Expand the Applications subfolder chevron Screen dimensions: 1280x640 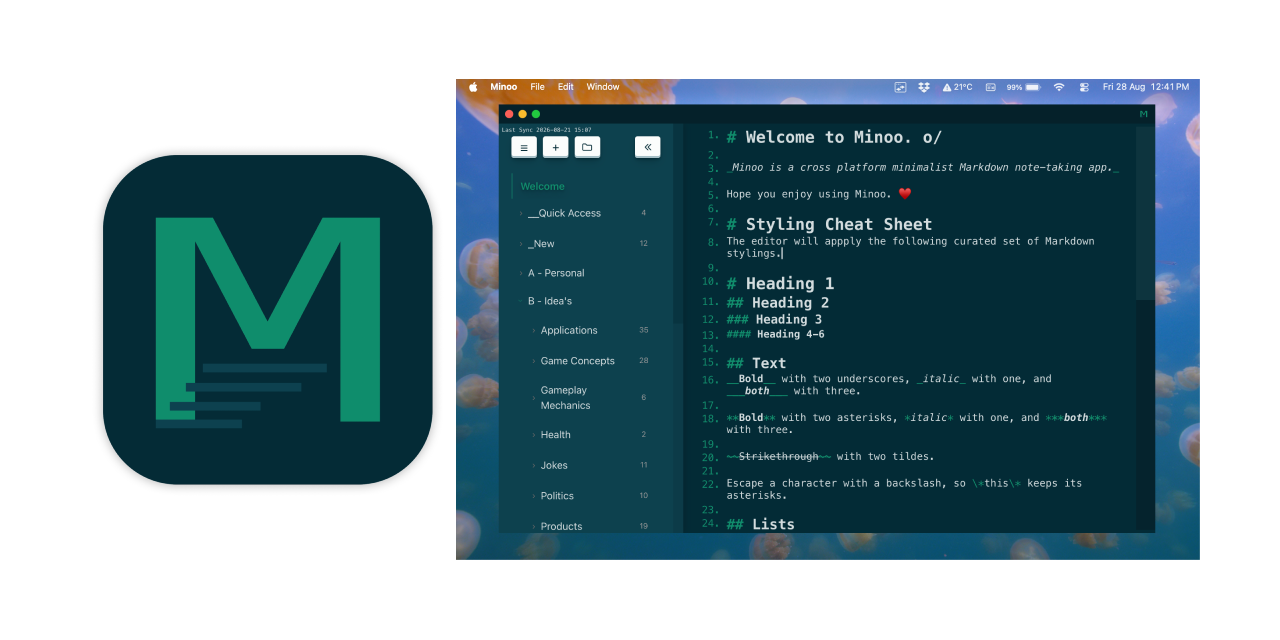(x=534, y=330)
